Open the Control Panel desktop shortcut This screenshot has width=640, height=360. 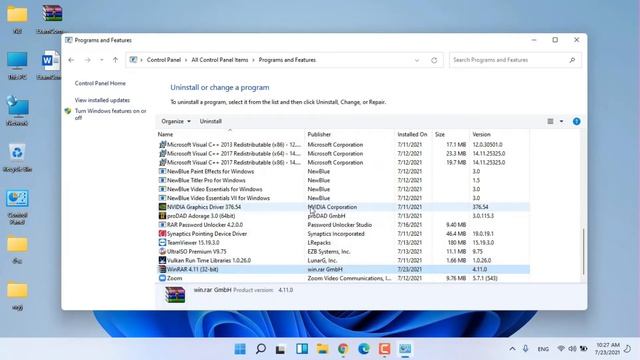click(x=17, y=207)
